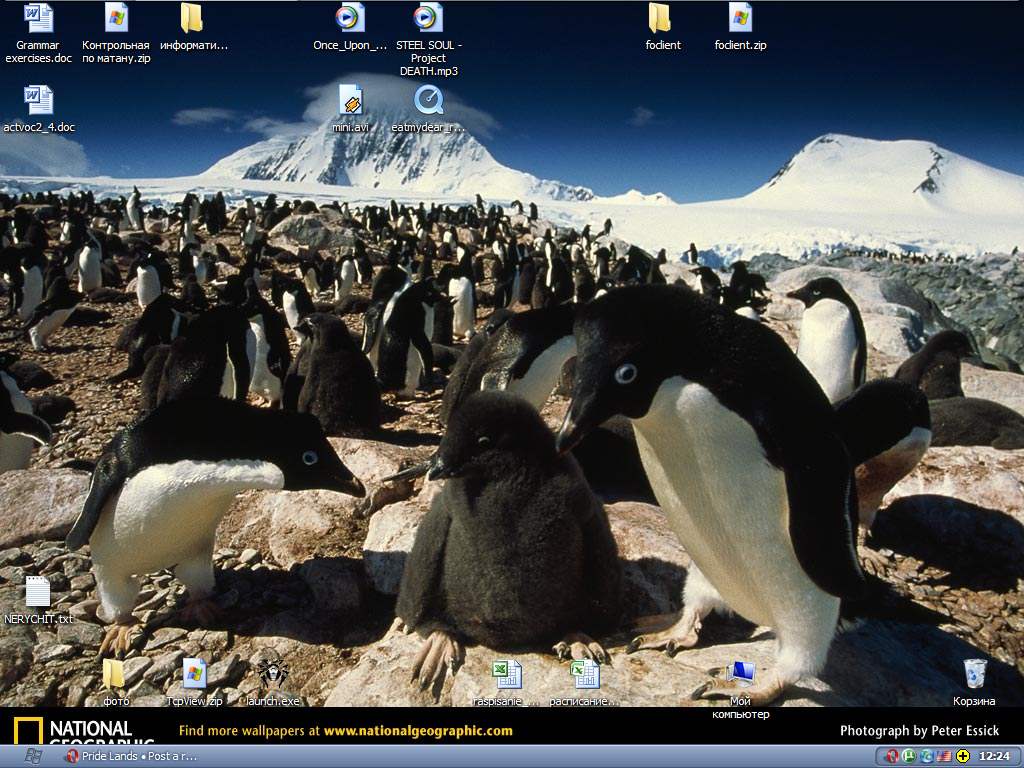
Task: Run launch.exe program
Action: (272, 674)
